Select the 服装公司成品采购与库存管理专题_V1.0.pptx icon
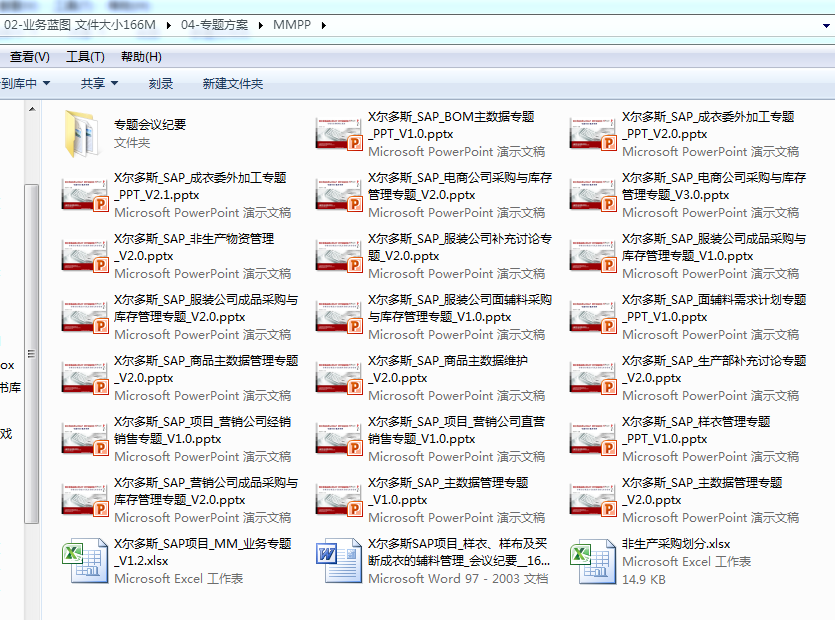The height and width of the screenshot is (620, 835). pyautogui.click(x=593, y=256)
